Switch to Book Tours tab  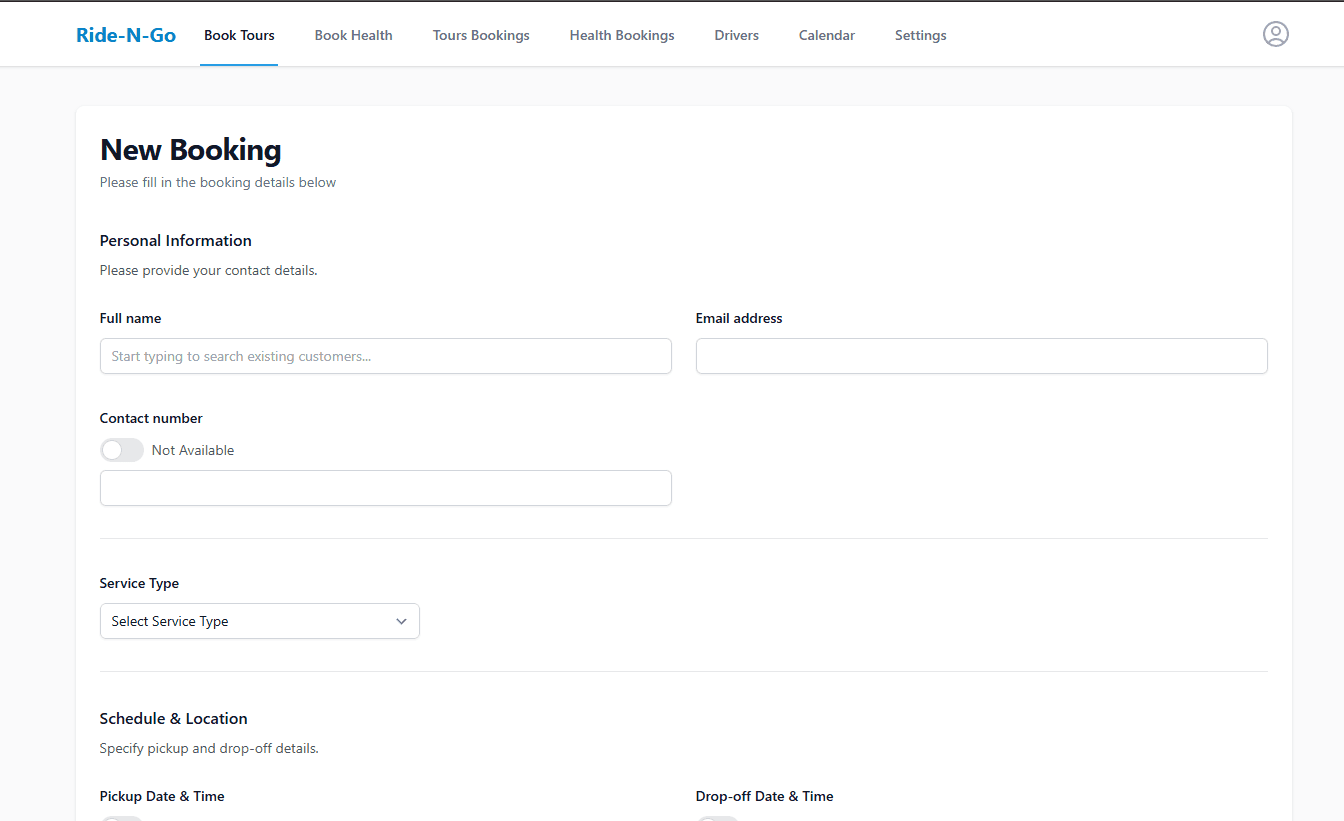(x=239, y=35)
